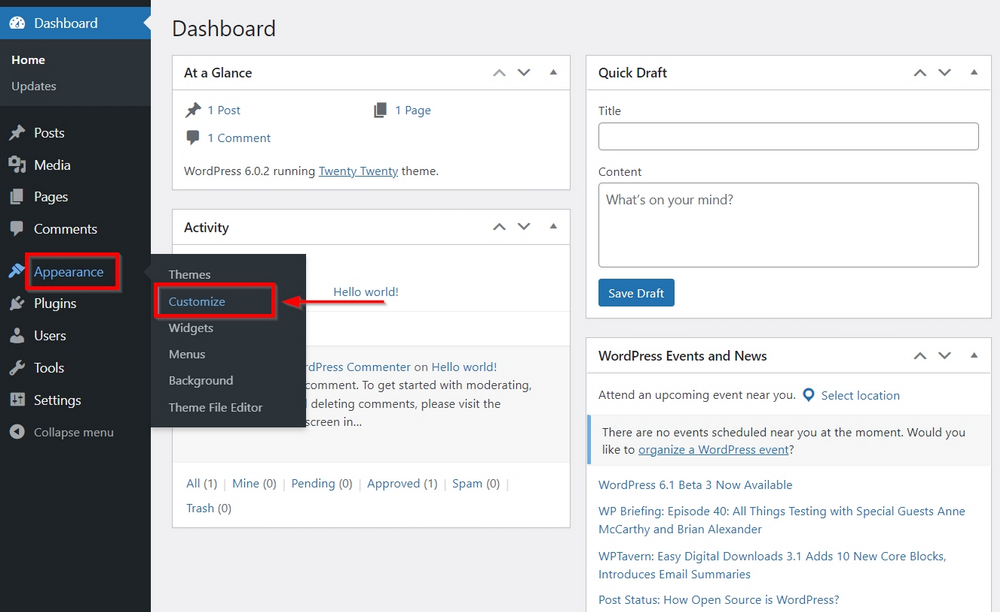Image resolution: width=1000 pixels, height=612 pixels.
Task: Click the Select location link
Action: tap(860, 395)
